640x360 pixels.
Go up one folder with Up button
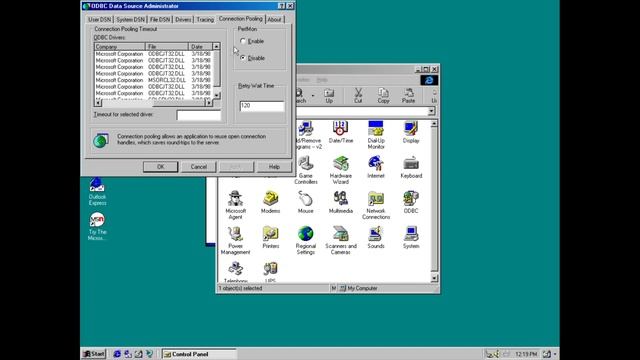point(329,96)
